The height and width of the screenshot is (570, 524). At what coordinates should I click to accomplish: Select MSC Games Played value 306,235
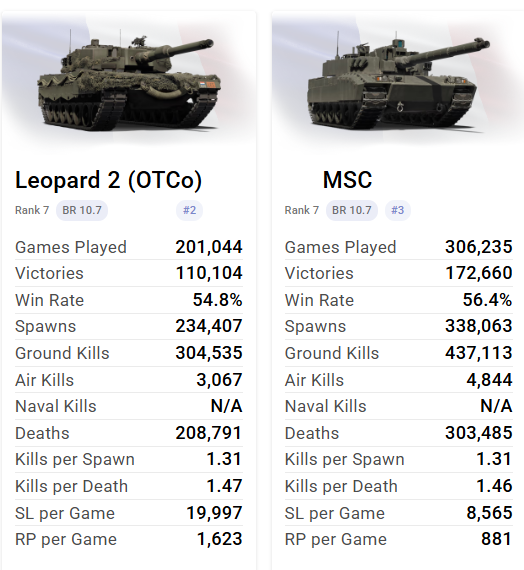(x=479, y=247)
